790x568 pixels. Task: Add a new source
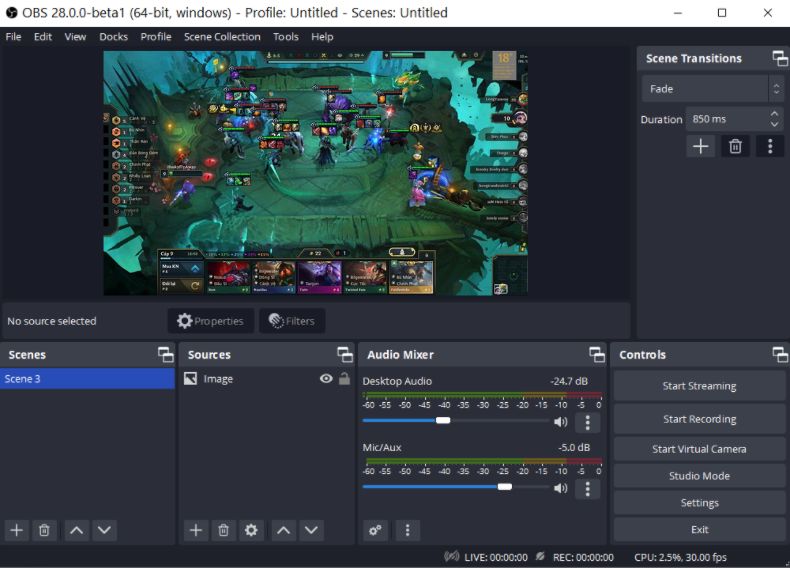196,530
